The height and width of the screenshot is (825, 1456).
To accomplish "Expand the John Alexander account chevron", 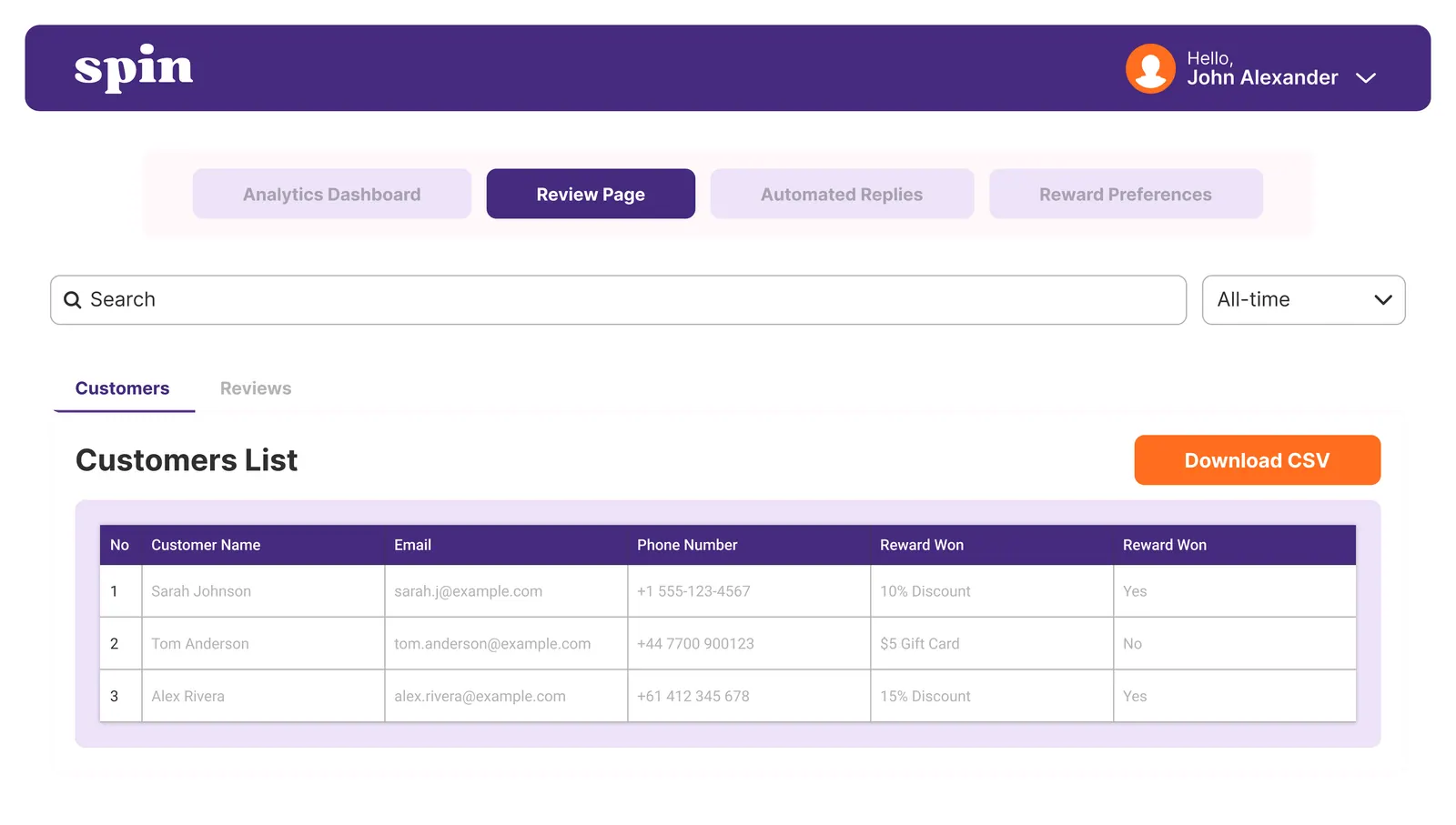I will click(1365, 78).
